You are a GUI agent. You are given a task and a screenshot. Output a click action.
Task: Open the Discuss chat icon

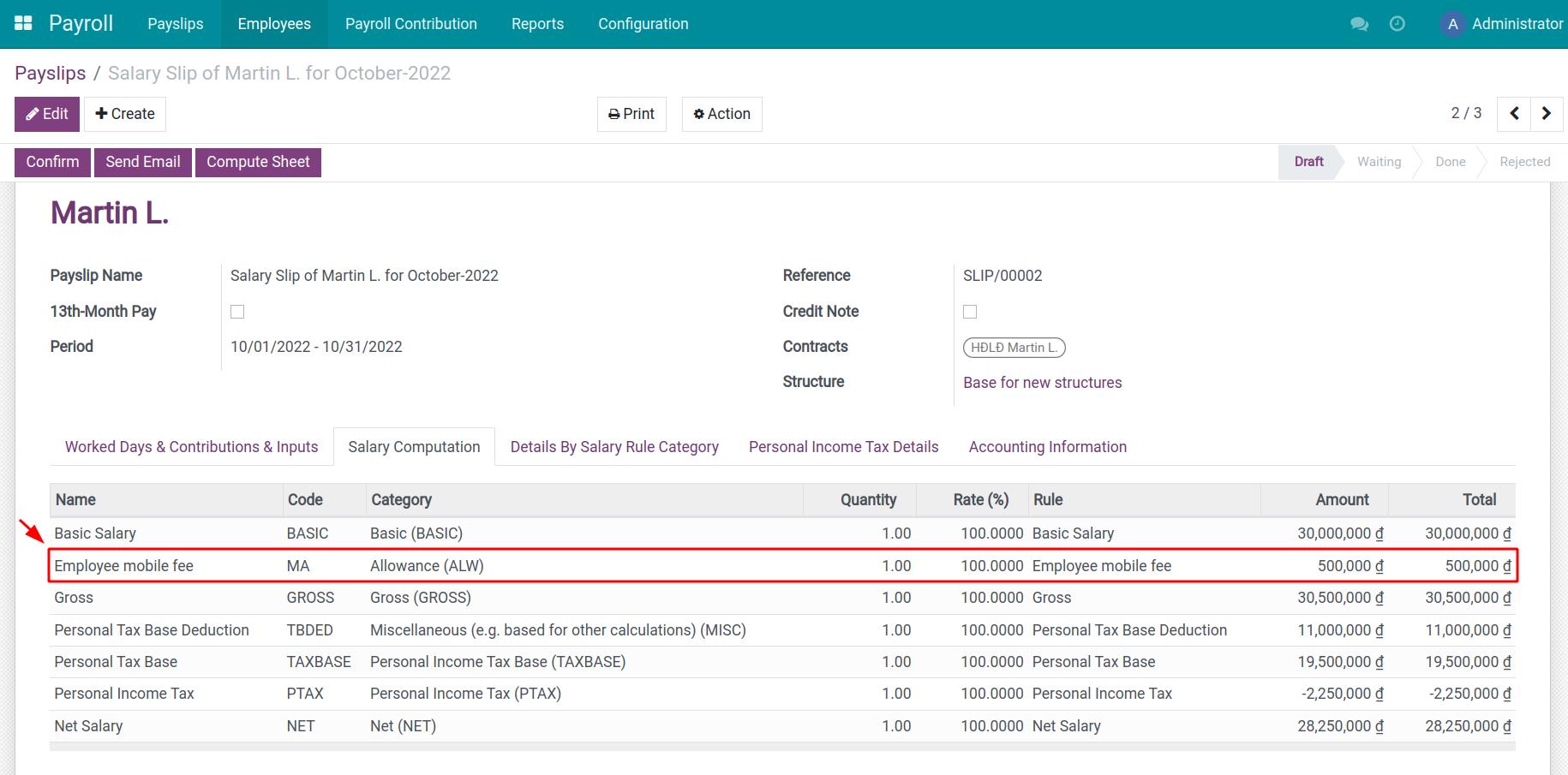click(x=1359, y=25)
